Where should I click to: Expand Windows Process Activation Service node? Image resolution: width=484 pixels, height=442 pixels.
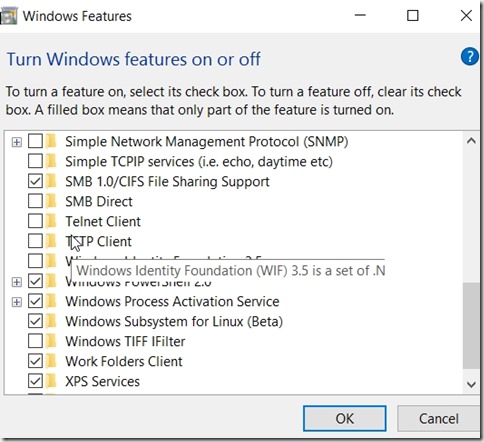click(x=16, y=302)
